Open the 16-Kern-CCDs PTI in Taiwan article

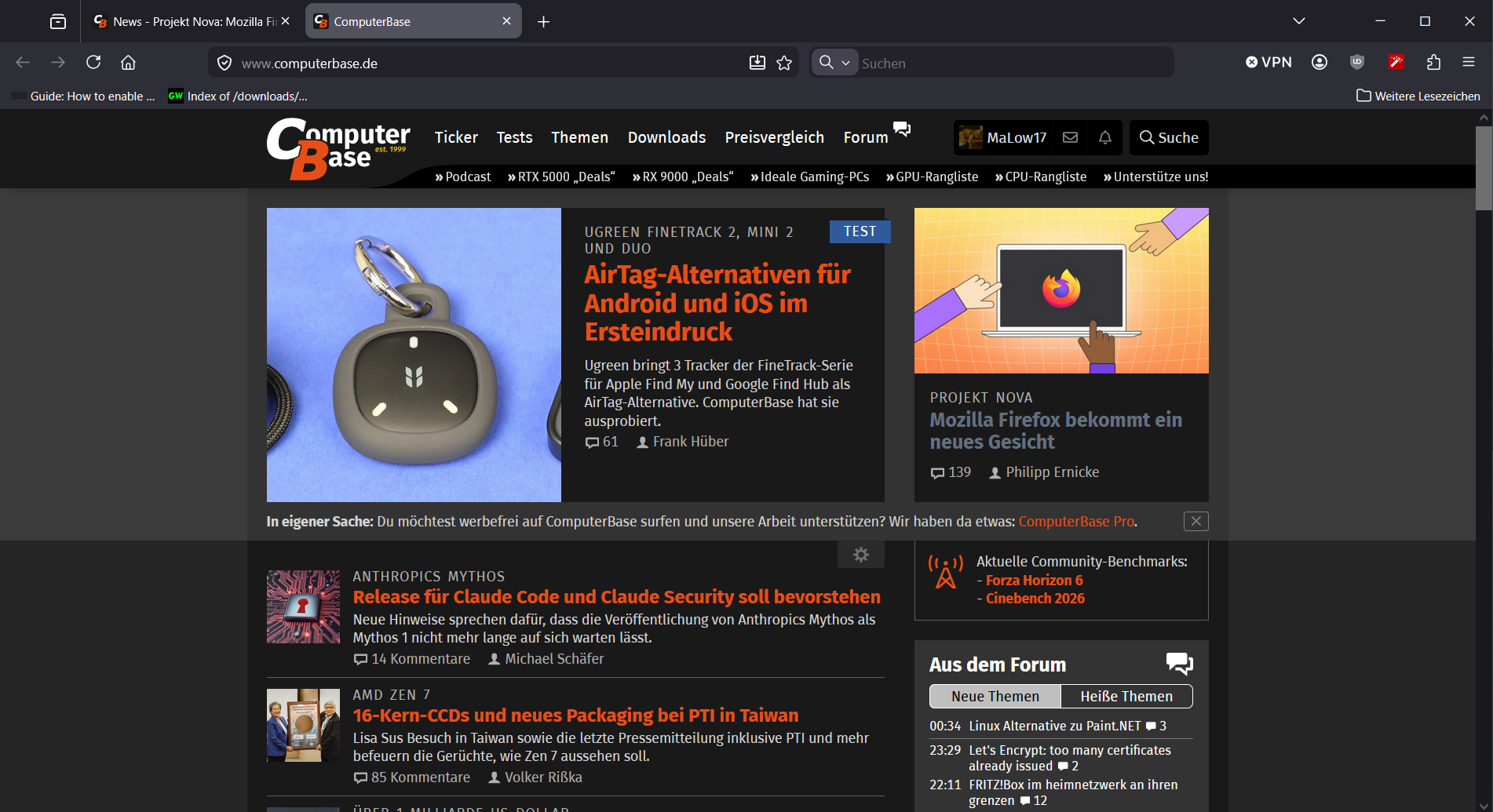(x=575, y=716)
